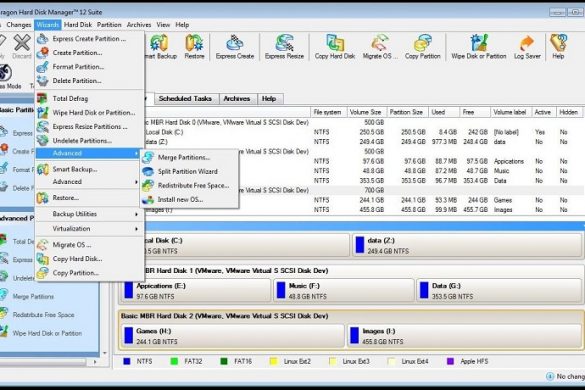
Task: Choose Copy Hard Disk... in Wizards menu
Action: pos(90,259)
